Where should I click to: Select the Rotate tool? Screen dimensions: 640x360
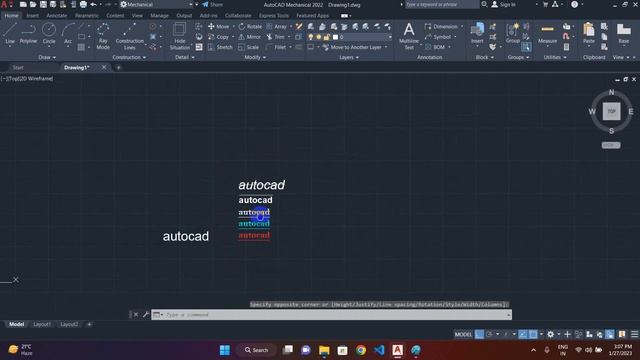click(250, 27)
